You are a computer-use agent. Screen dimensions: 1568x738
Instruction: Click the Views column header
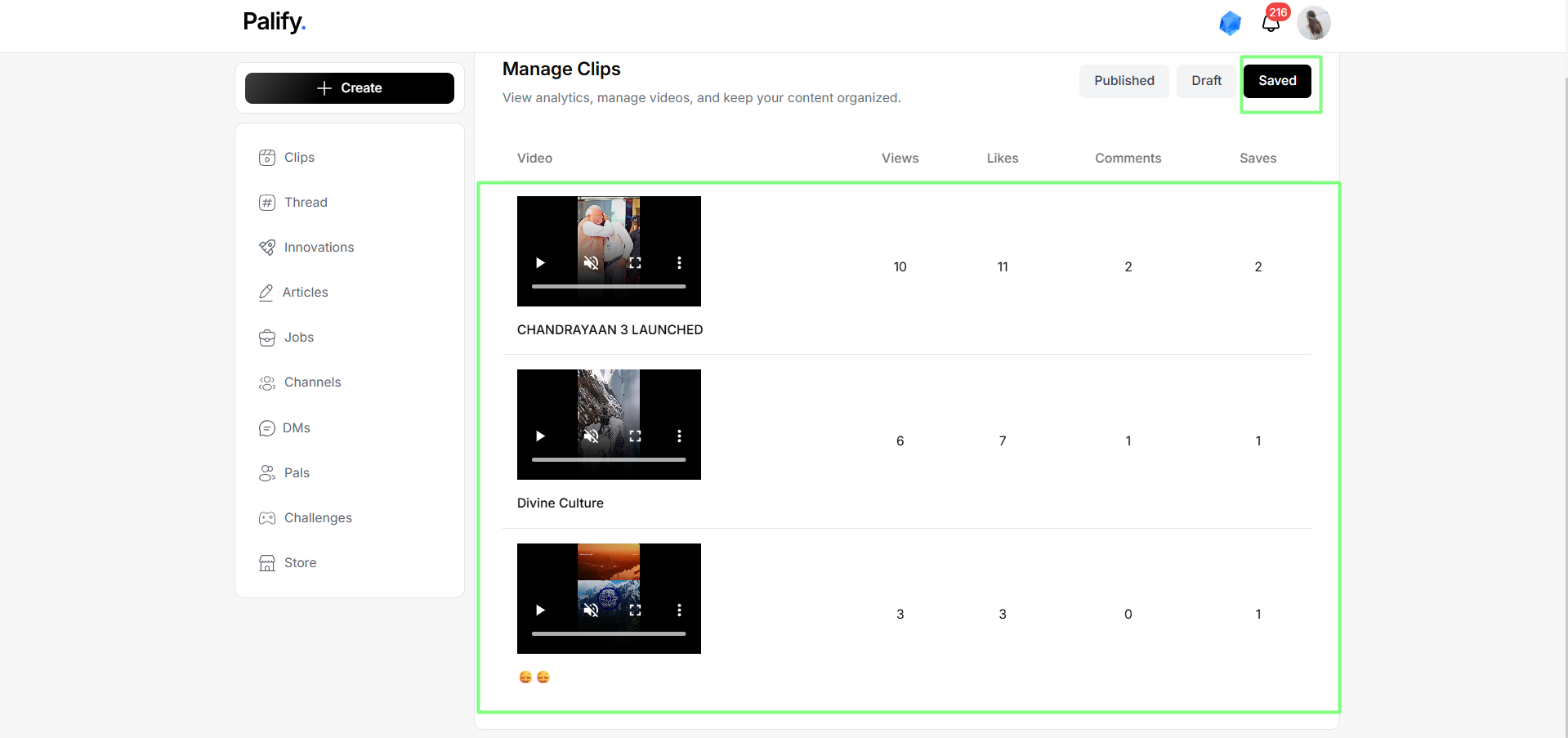click(x=900, y=159)
